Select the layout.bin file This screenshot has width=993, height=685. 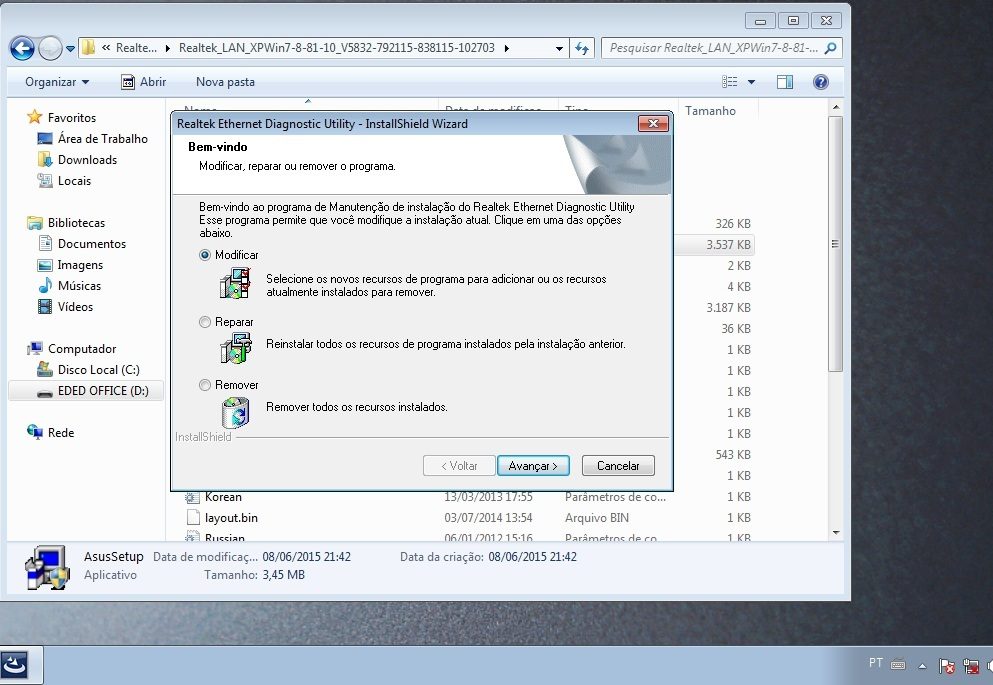coord(467,518)
